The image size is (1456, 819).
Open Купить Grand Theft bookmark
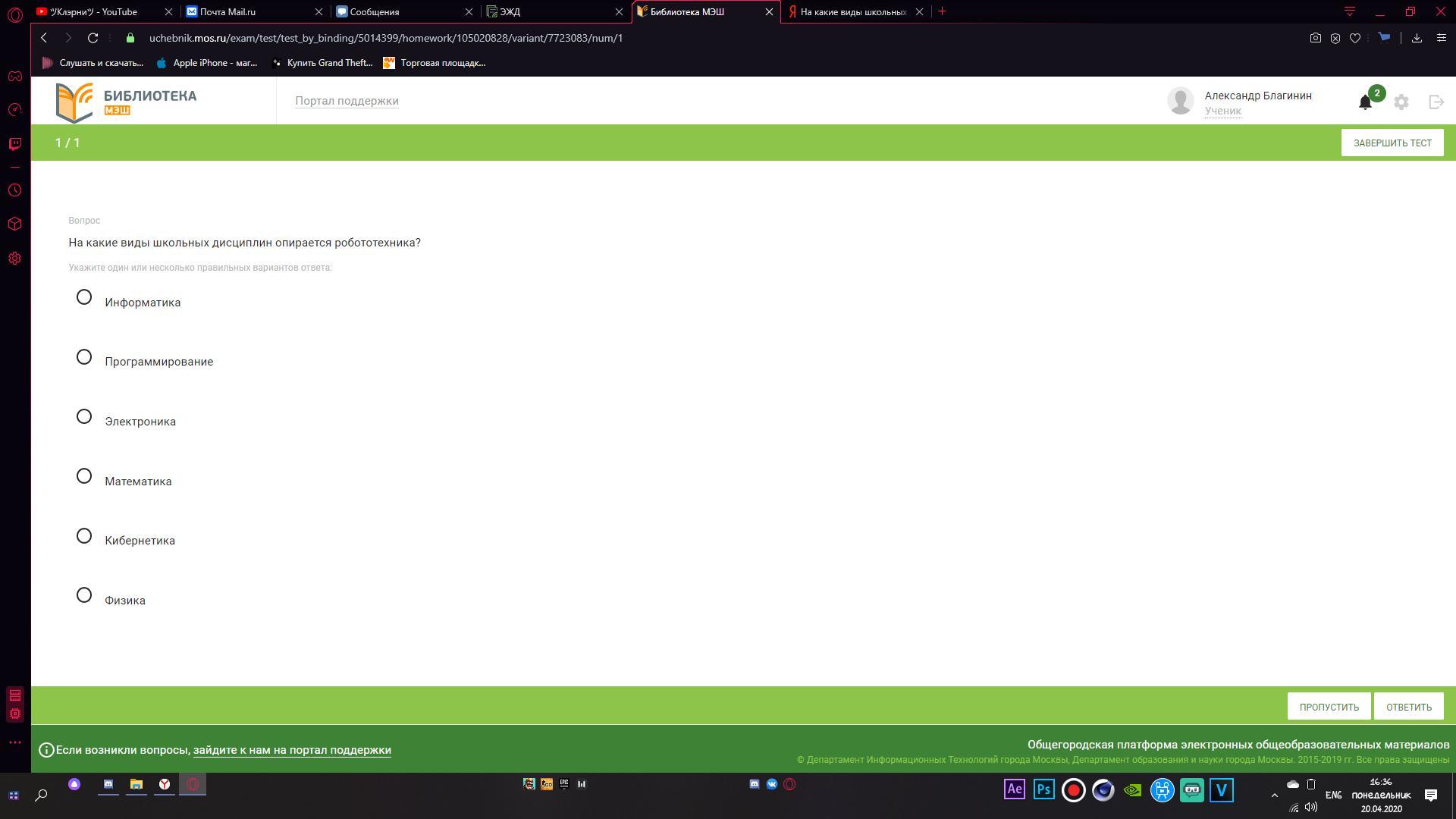322,63
